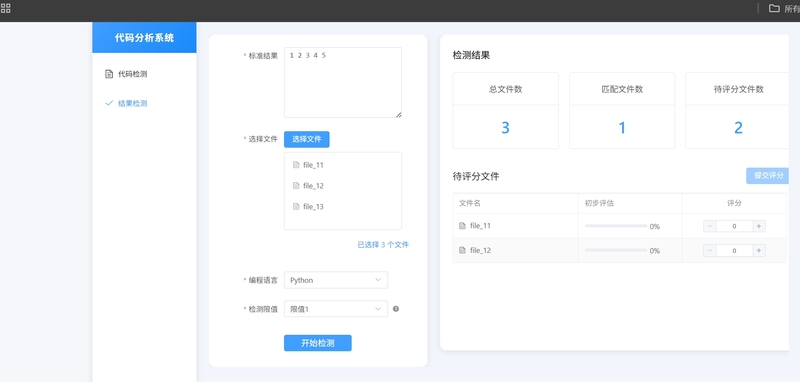Screen dimensions: 800x382
Task: Increase the score for file_12
Action: (x=759, y=250)
